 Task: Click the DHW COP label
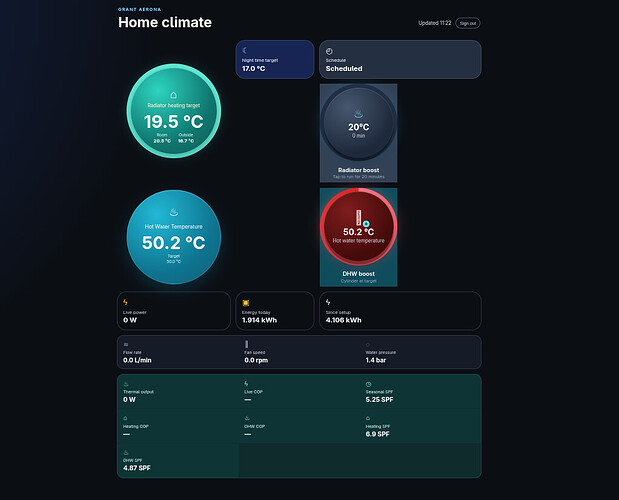tap(255, 427)
